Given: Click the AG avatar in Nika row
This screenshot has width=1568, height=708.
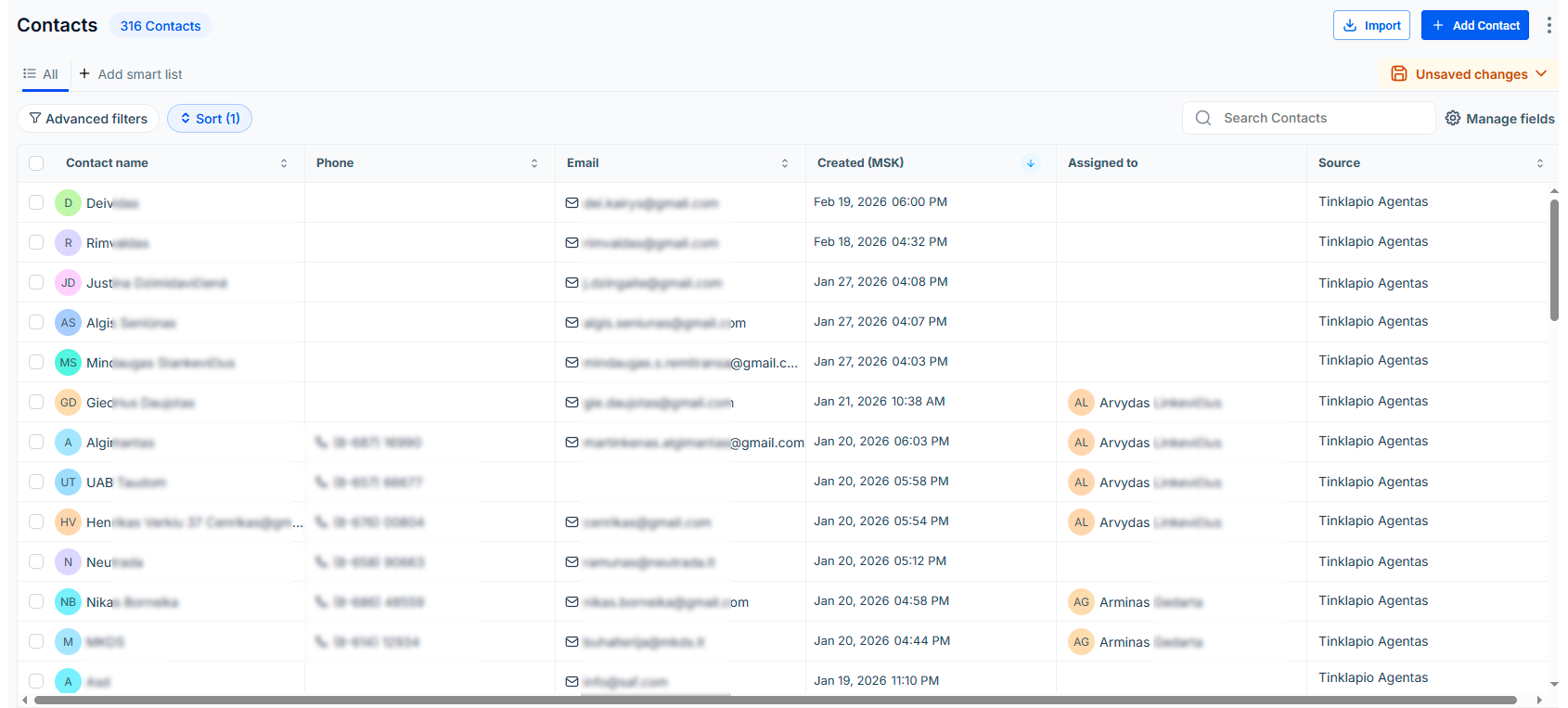Looking at the screenshot, I should 1081,602.
